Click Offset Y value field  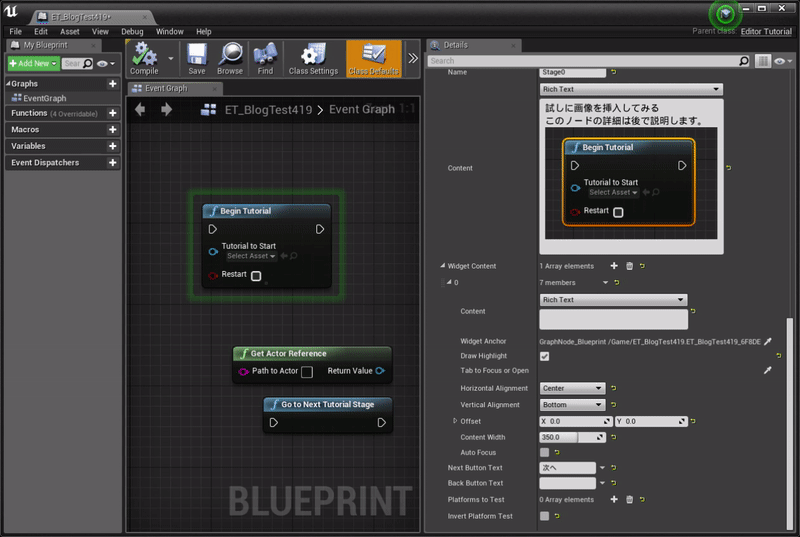[651, 421]
